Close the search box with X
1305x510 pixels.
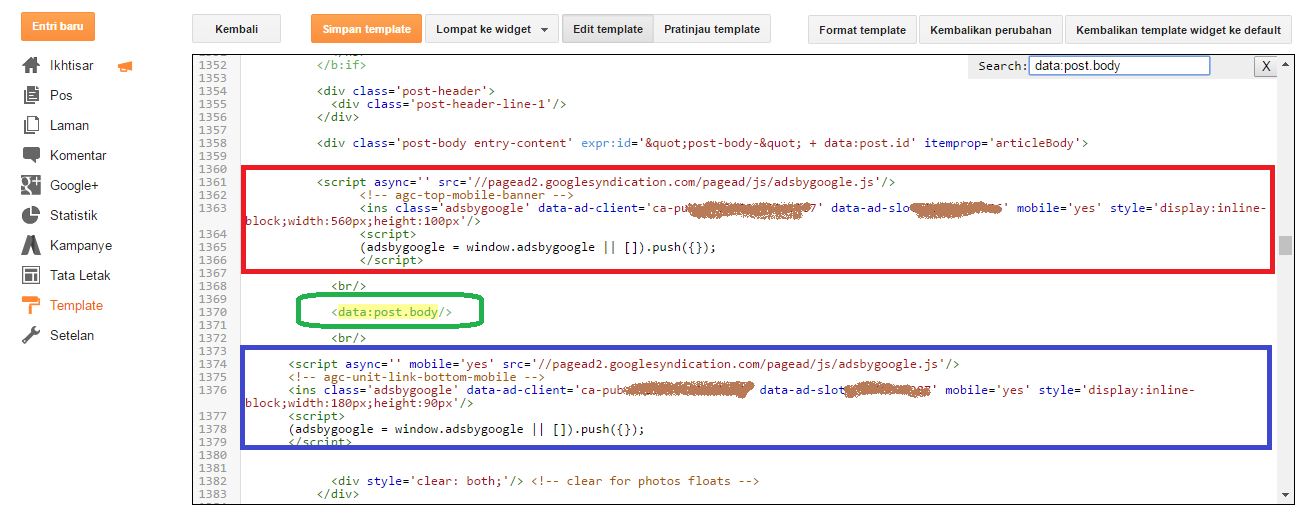(x=1265, y=66)
